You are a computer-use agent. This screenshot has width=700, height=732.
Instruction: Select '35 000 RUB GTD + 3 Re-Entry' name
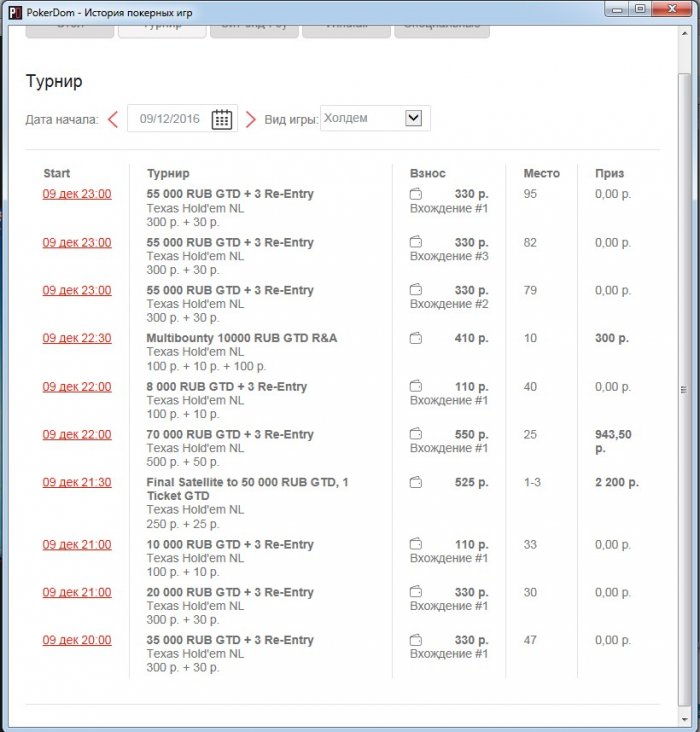230,640
